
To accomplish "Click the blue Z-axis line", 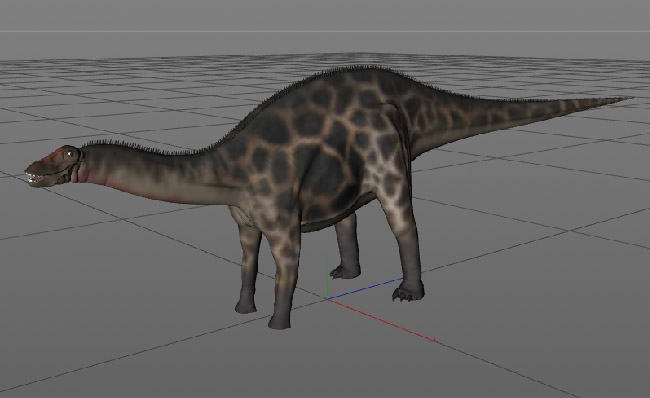I will coord(365,289).
